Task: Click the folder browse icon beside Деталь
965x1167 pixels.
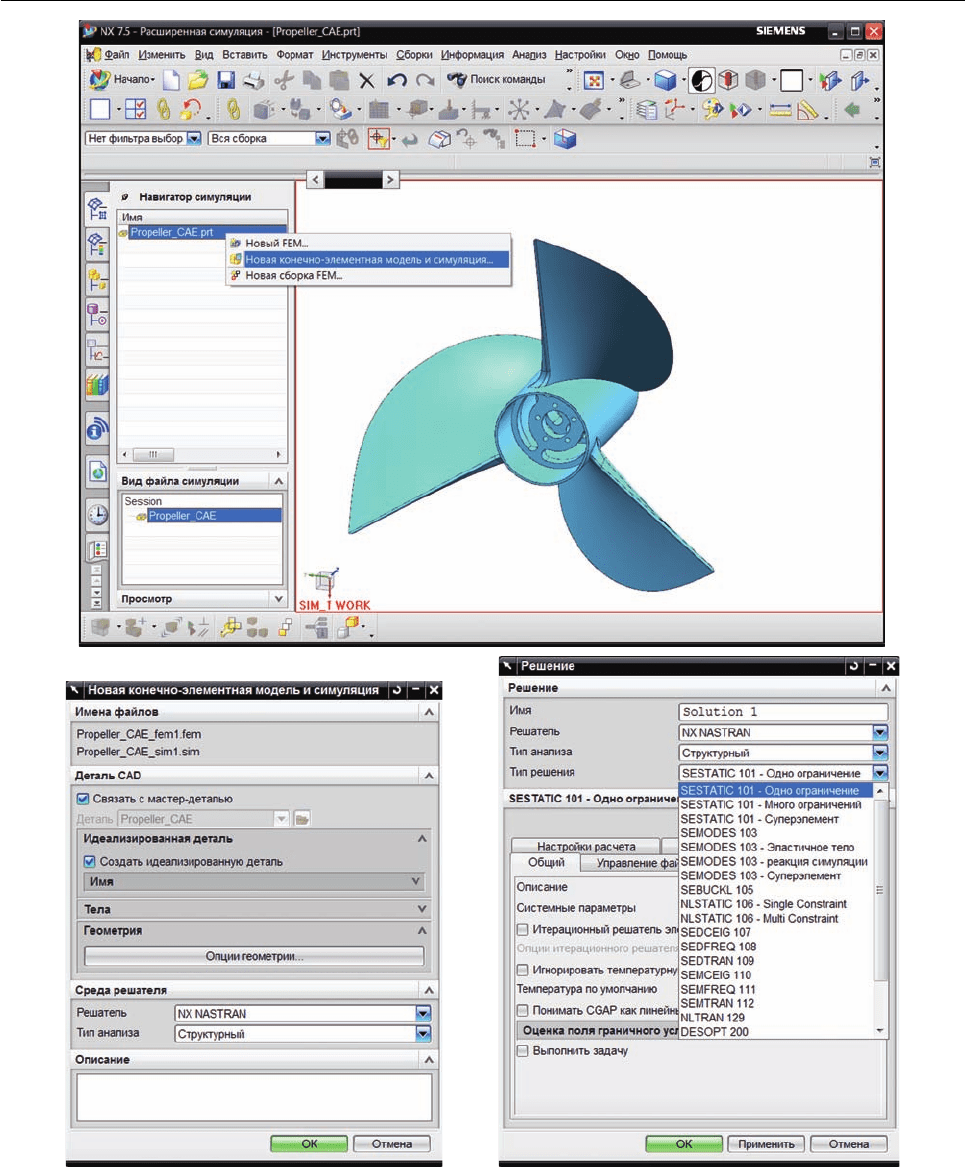Action: [x=301, y=819]
